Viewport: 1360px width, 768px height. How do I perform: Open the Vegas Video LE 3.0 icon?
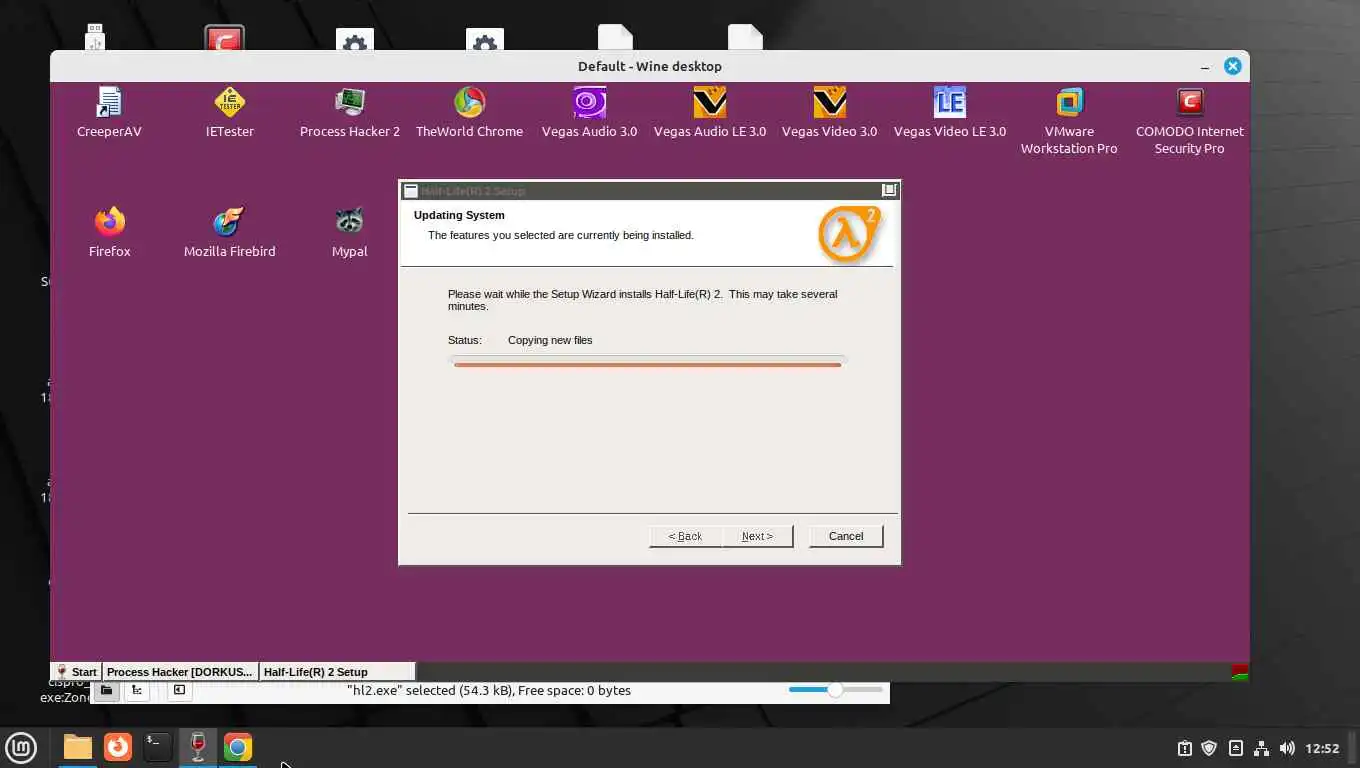pos(950,112)
